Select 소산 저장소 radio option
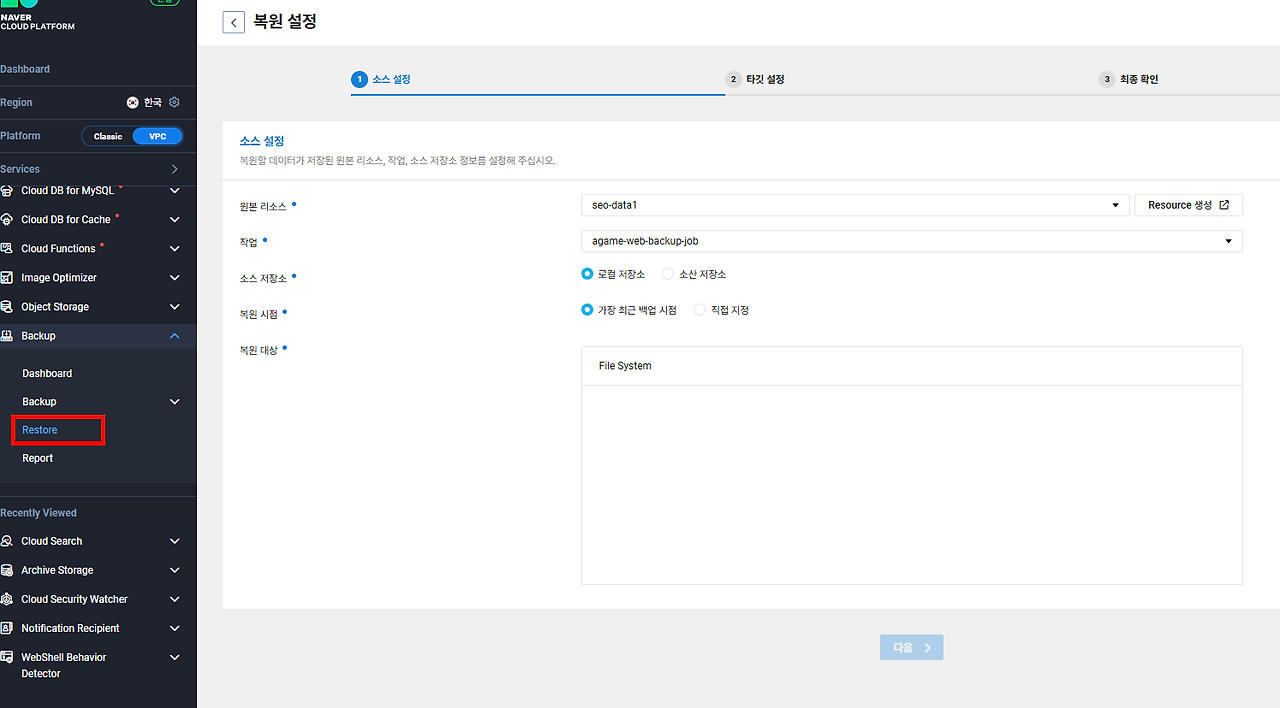Image resolution: width=1280 pixels, height=708 pixels. pyautogui.click(x=668, y=274)
